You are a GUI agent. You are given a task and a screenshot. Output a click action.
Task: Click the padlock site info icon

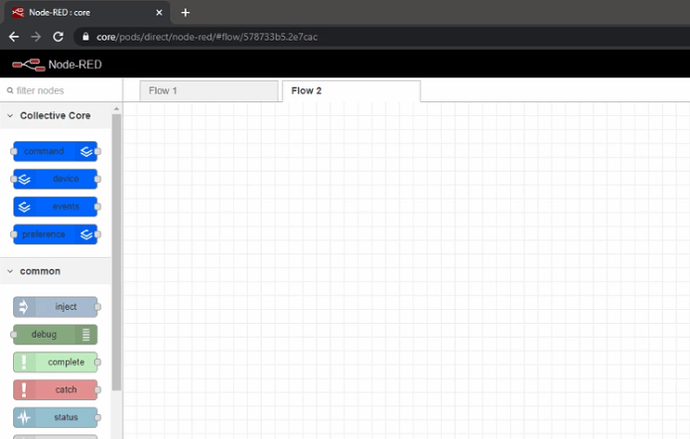[x=86, y=37]
